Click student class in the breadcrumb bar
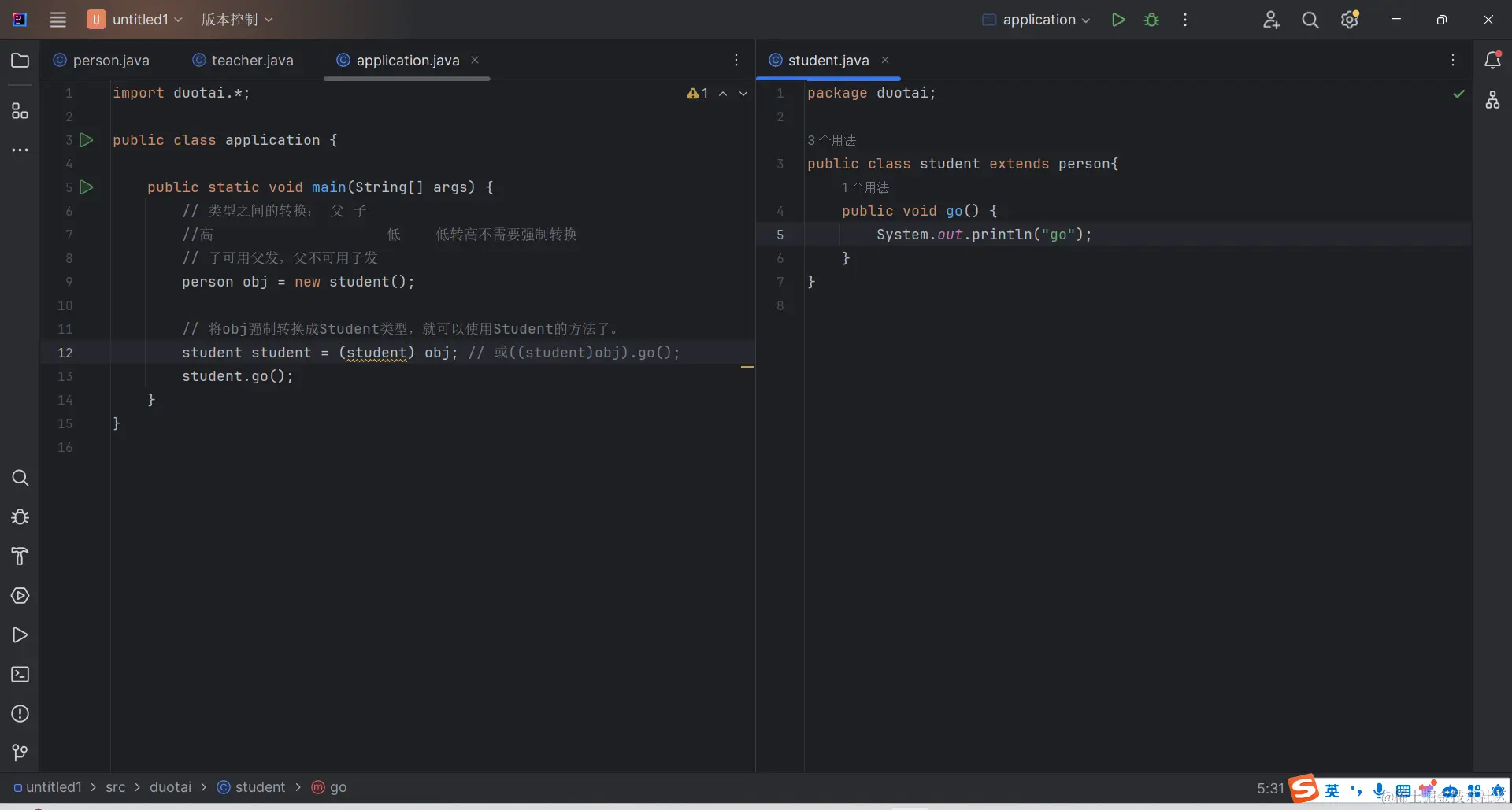The image size is (1512, 810). pyautogui.click(x=251, y=787)
